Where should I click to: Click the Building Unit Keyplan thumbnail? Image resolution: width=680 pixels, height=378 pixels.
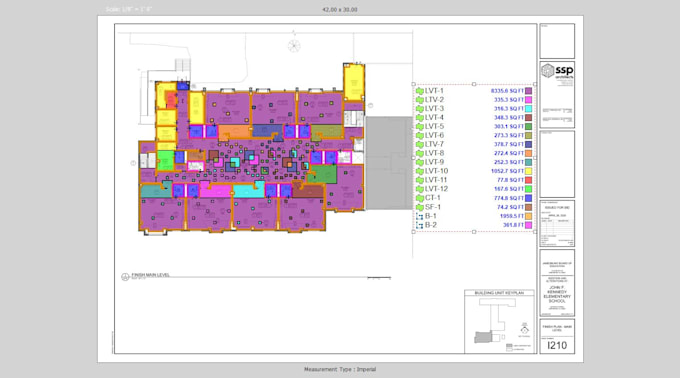coord(499,322)
